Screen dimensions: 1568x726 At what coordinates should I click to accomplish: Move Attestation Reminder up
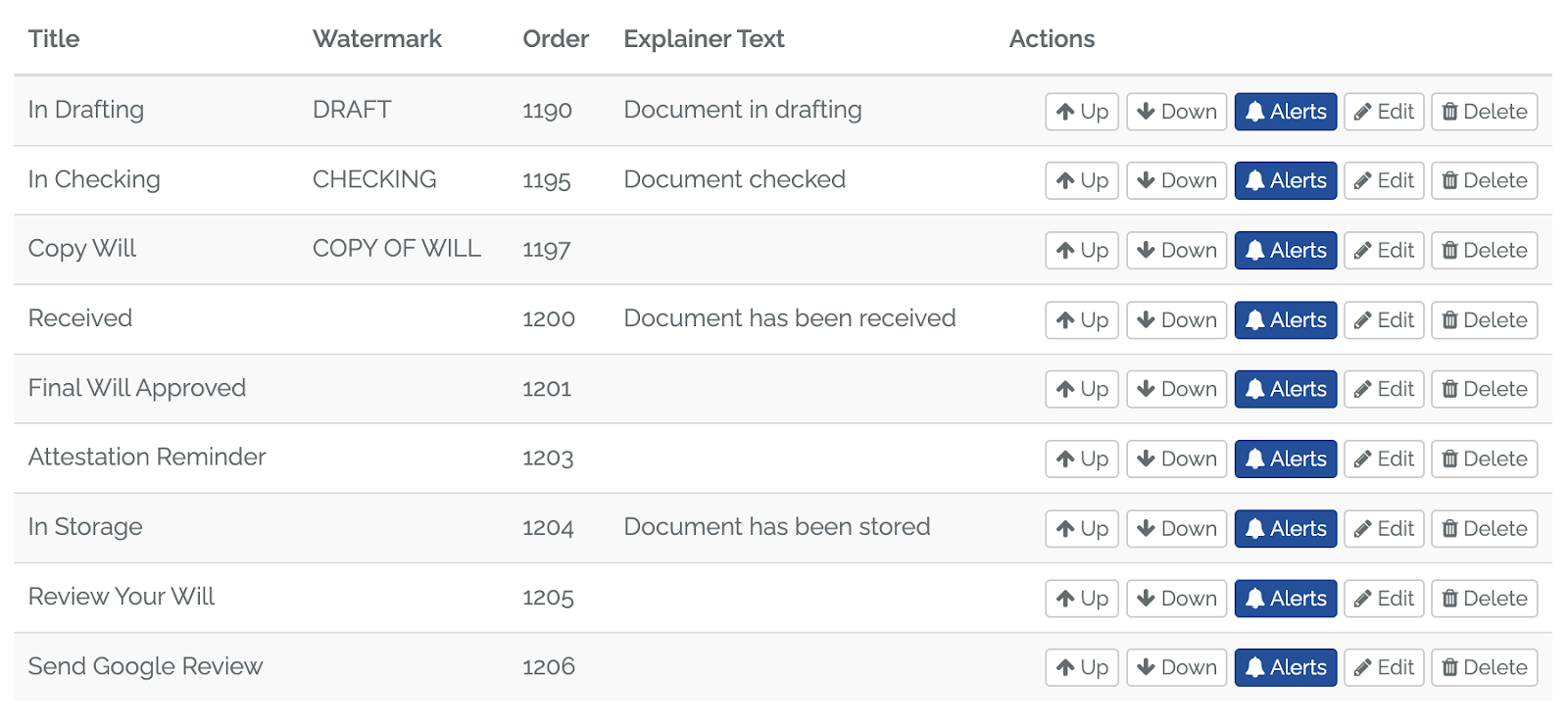click(x=1082, y=459)
